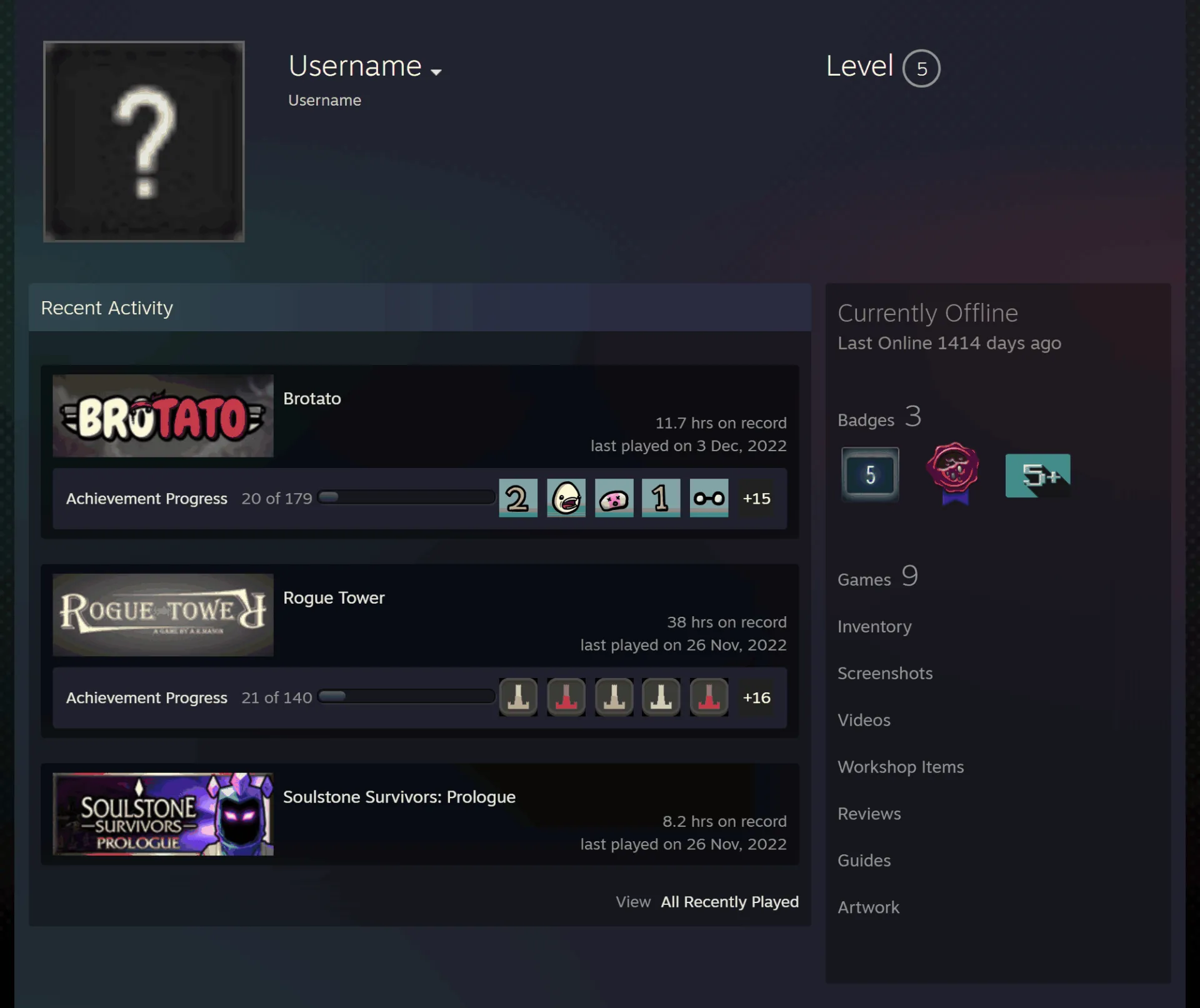The width and height of the screenshot is (1200, 1008).
Task: Open the All Recently Played link
Action: [729, 902]
